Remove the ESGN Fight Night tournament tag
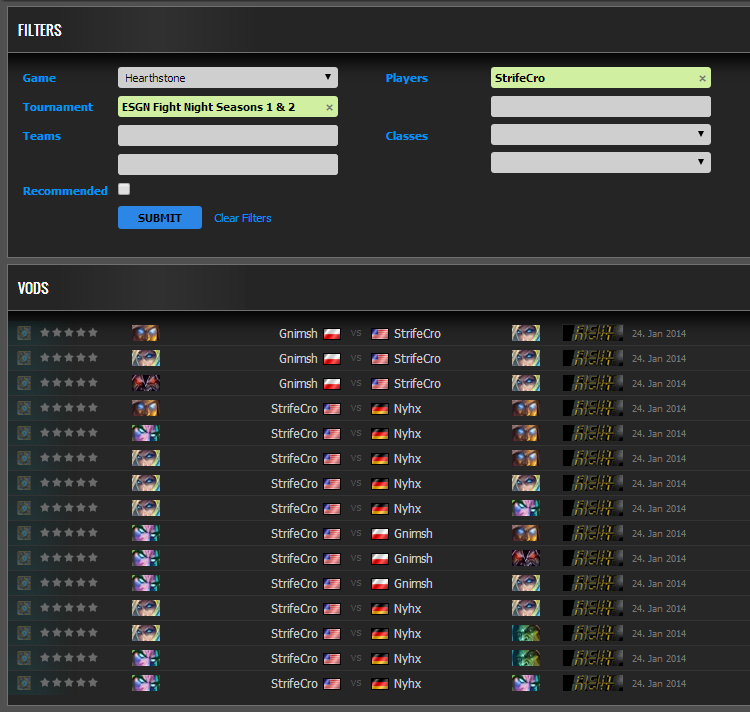This screenshot has width=750, height=712. click(x=329, y=107)
